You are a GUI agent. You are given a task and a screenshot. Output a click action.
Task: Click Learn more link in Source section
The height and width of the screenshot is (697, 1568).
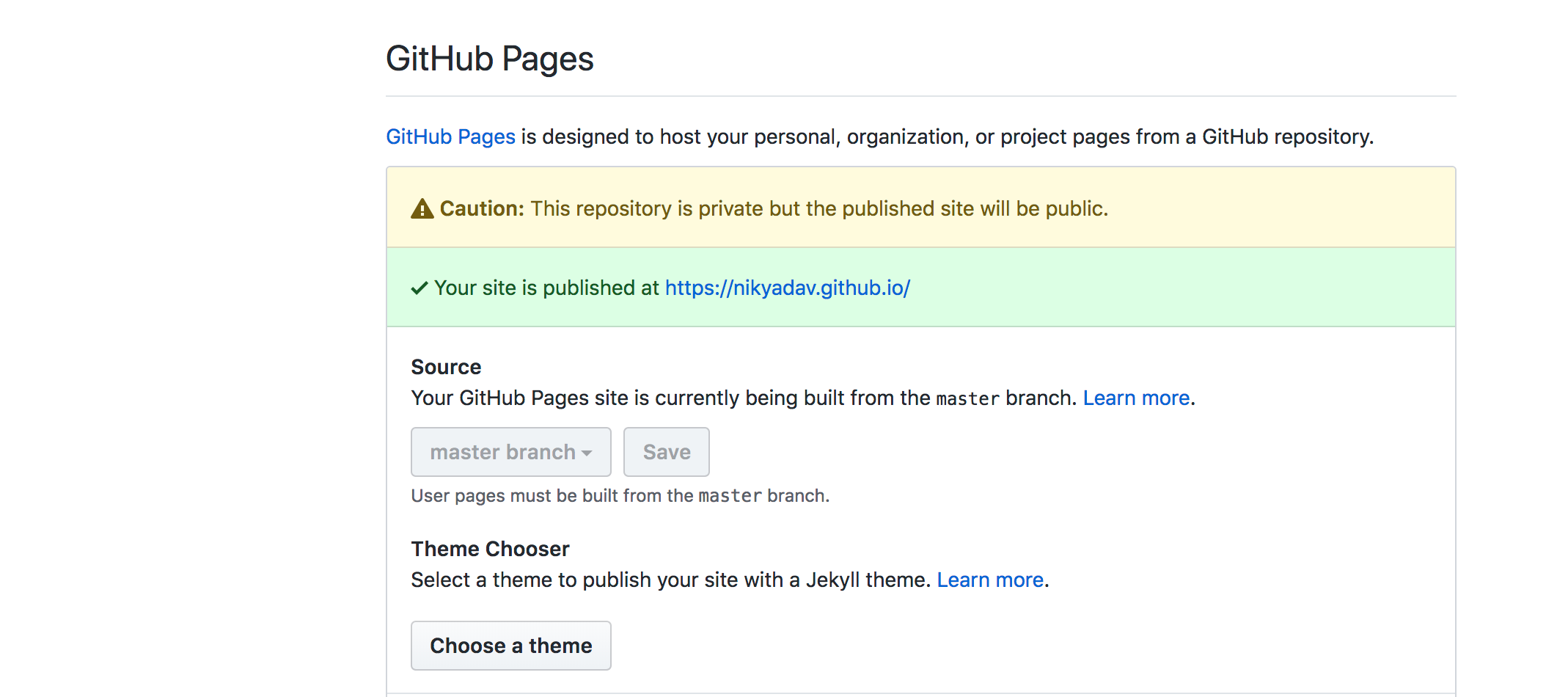tap(1136, 398)
